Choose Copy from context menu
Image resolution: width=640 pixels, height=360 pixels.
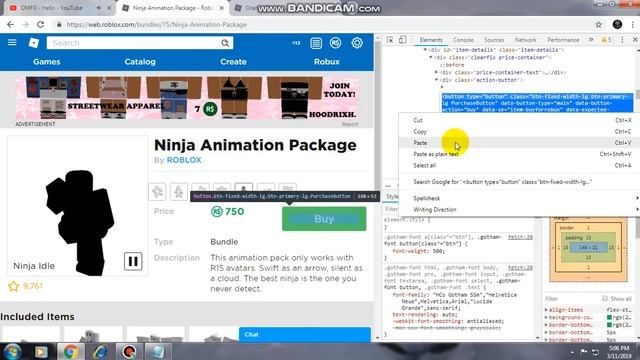519,131
